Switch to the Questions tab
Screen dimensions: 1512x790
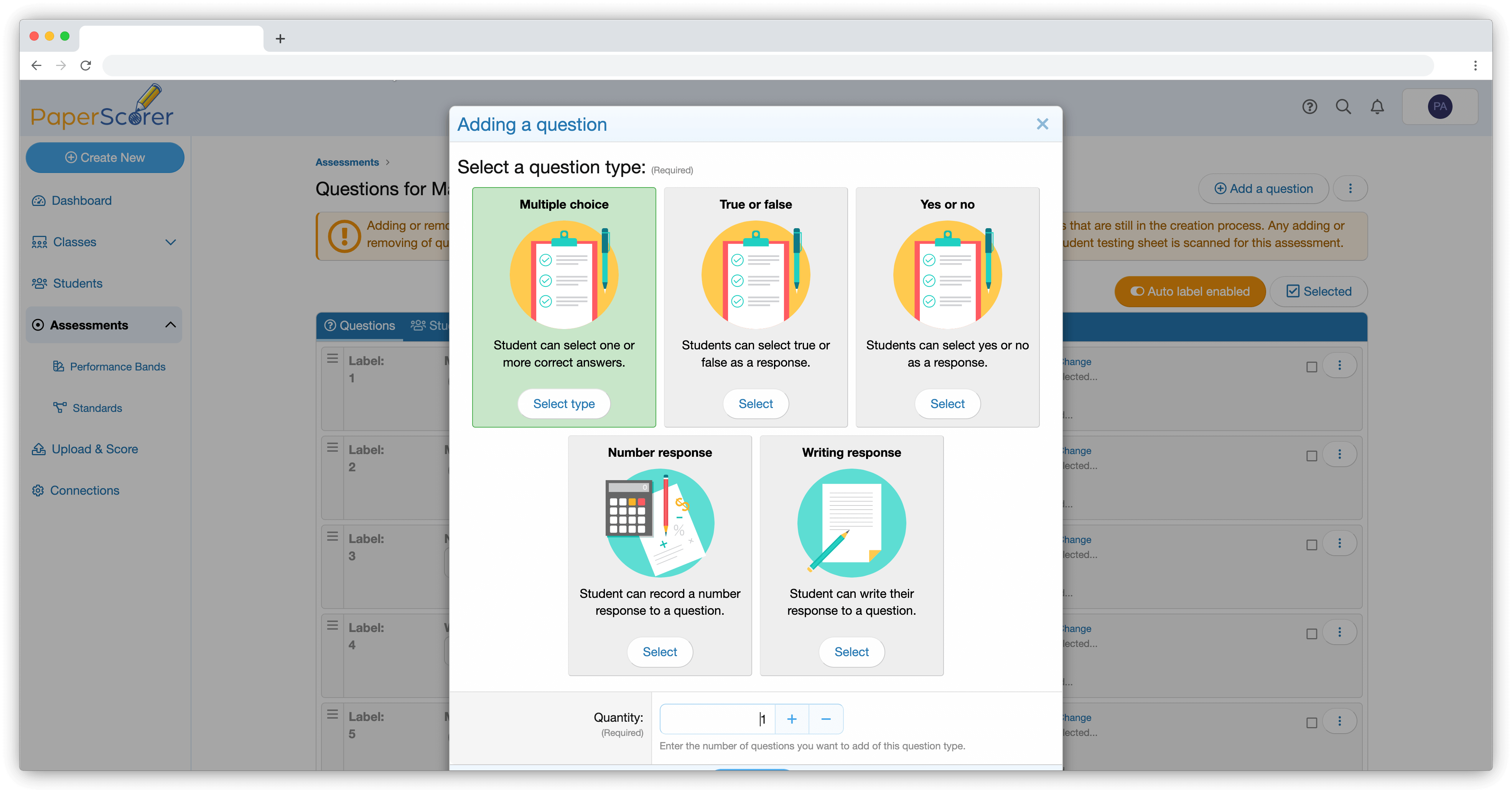tap(359, 325)
